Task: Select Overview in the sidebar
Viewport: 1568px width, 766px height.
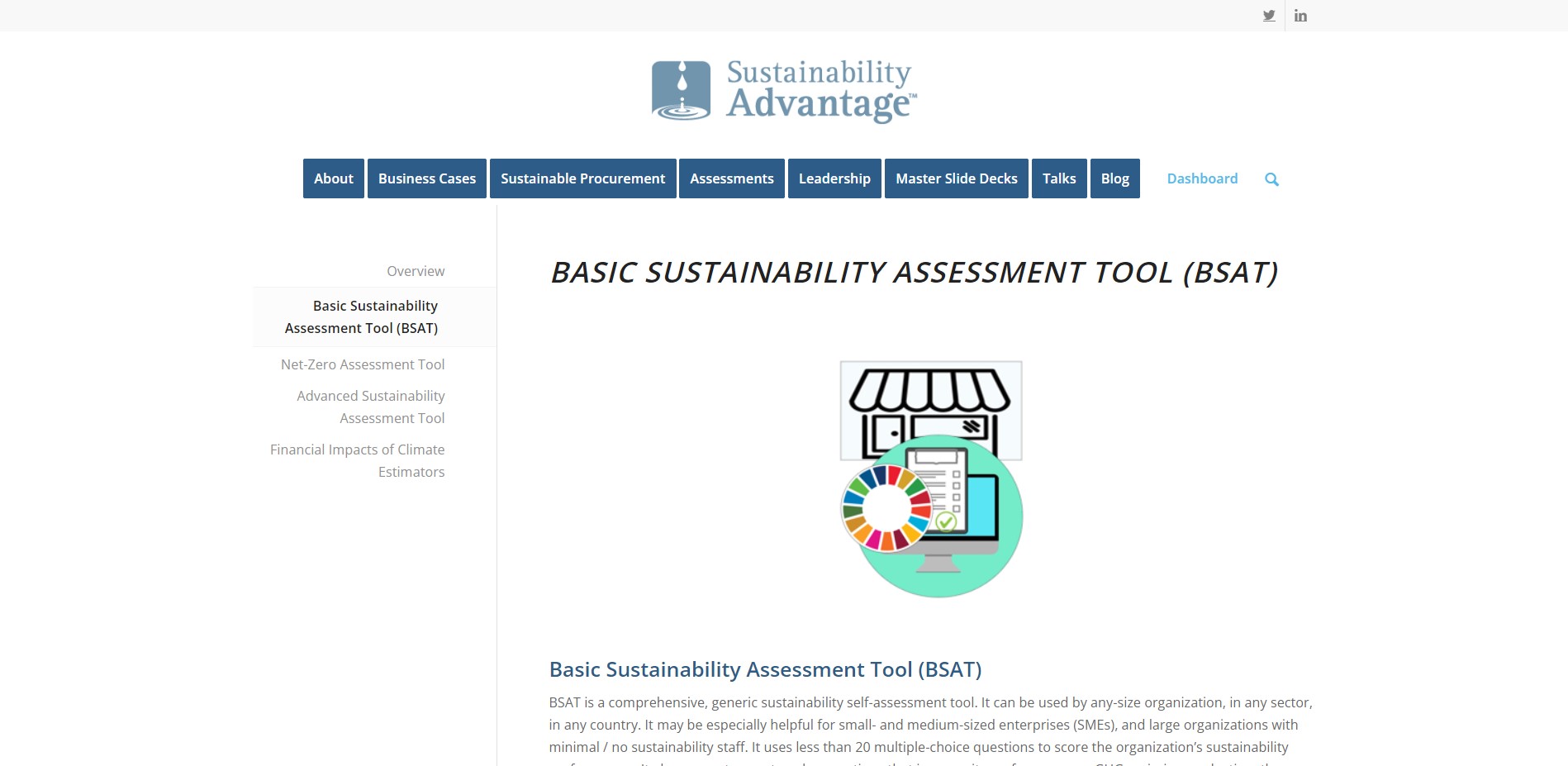Action: pos(416,271)
